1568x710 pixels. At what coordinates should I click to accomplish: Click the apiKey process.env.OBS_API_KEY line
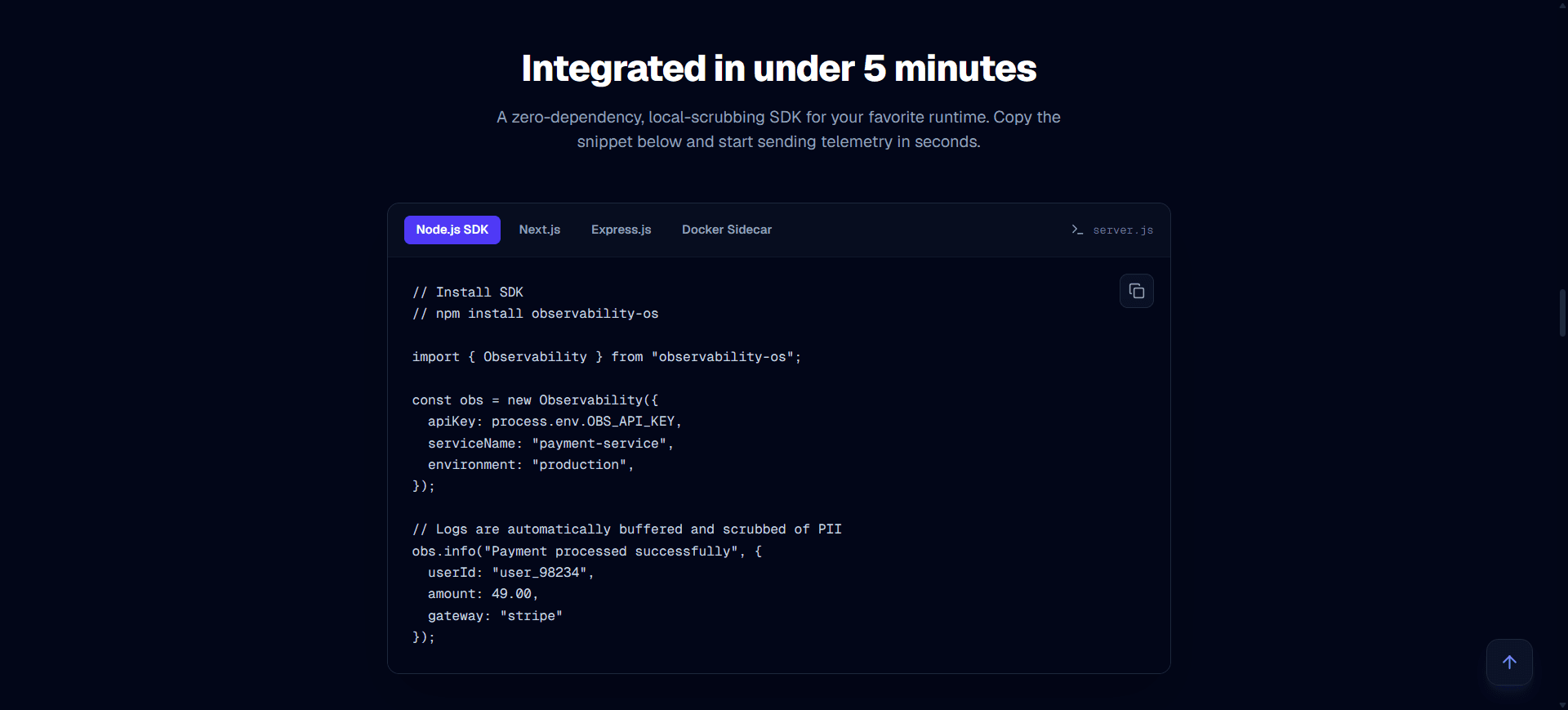[x=555, y=422]
